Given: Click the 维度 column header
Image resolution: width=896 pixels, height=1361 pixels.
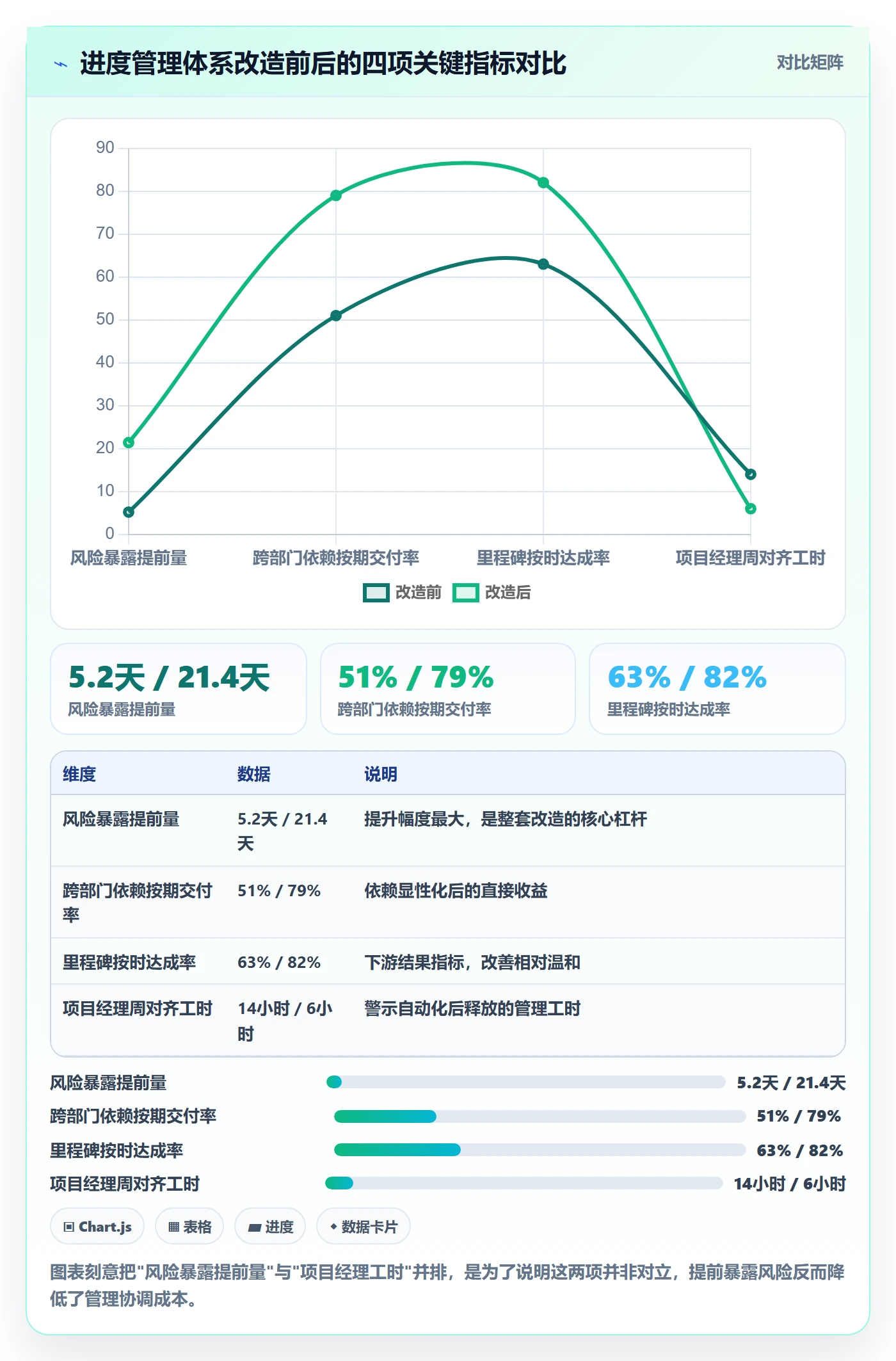Looking at the screenshot, I should [79, 774].
